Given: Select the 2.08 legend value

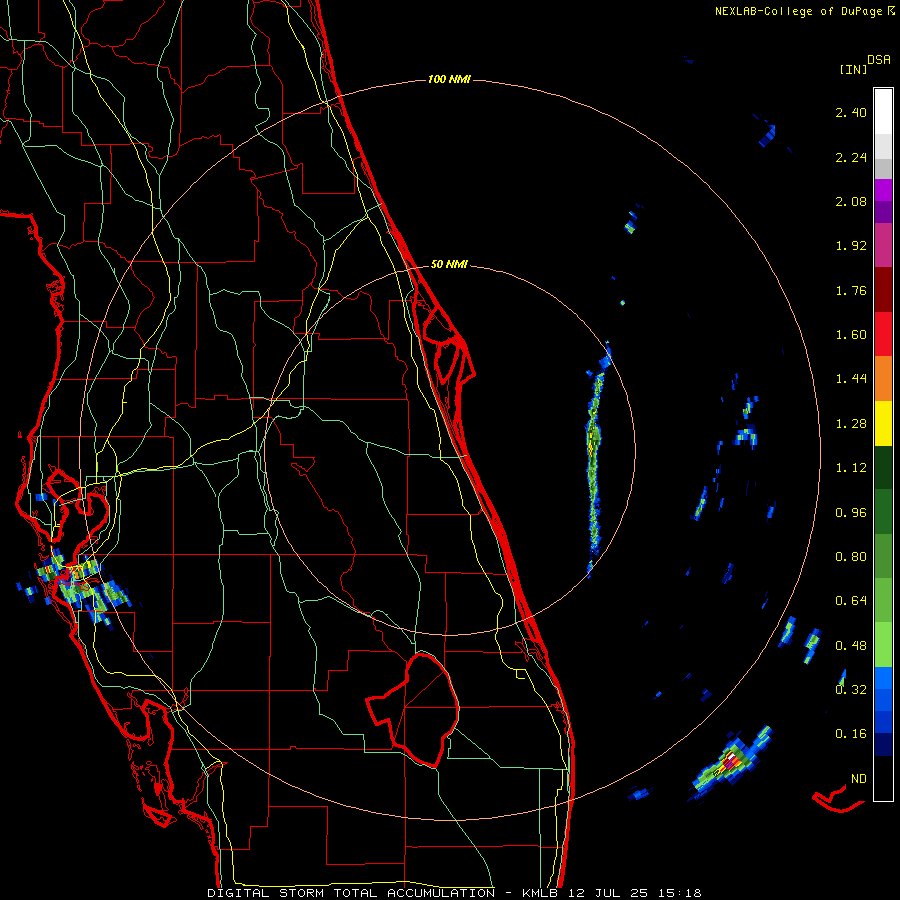Looking at the screenshot, I should pos(851,201).
